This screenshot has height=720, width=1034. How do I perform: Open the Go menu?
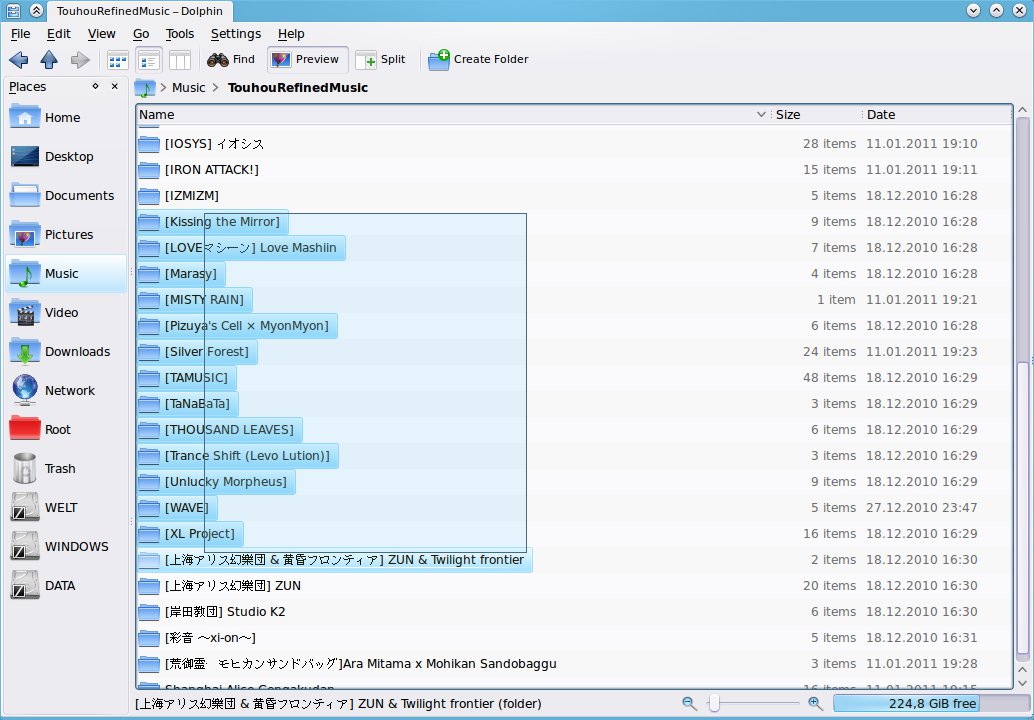point(141,34)
